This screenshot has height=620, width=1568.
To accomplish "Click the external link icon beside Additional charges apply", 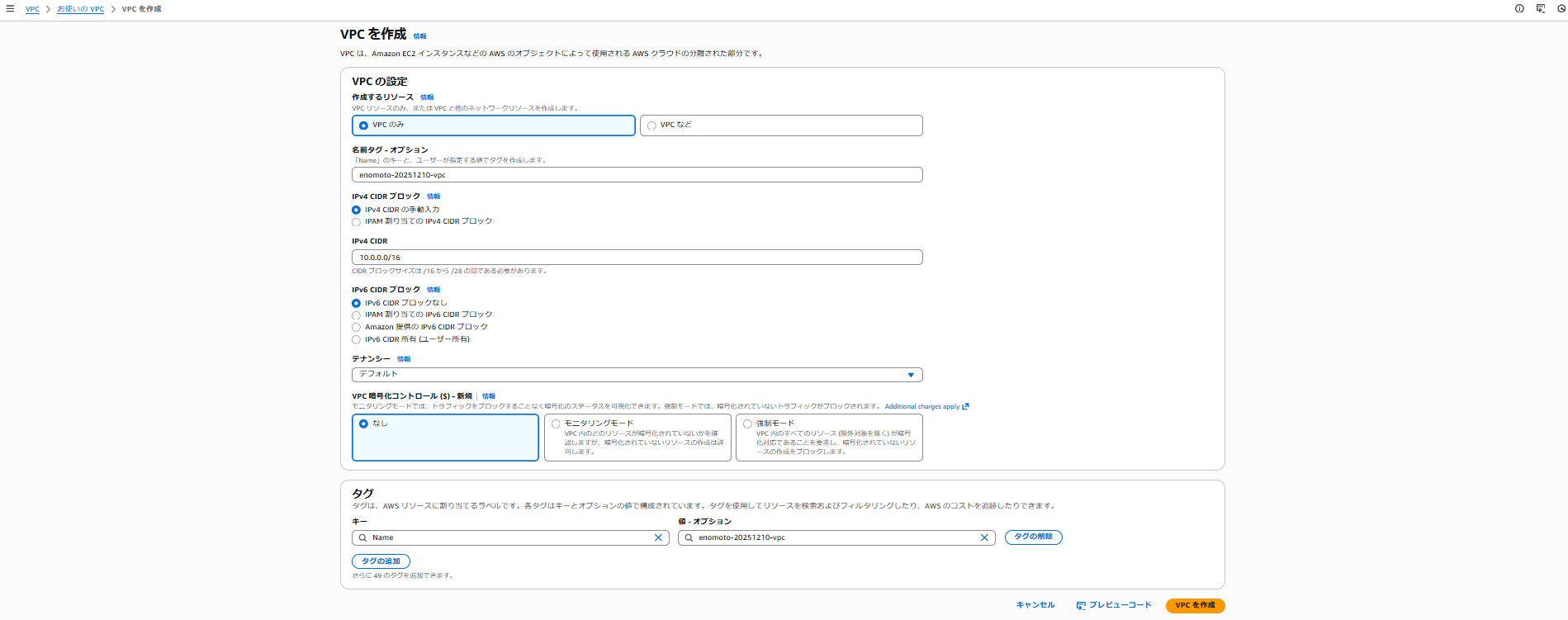I will click(x=965, y=406).
